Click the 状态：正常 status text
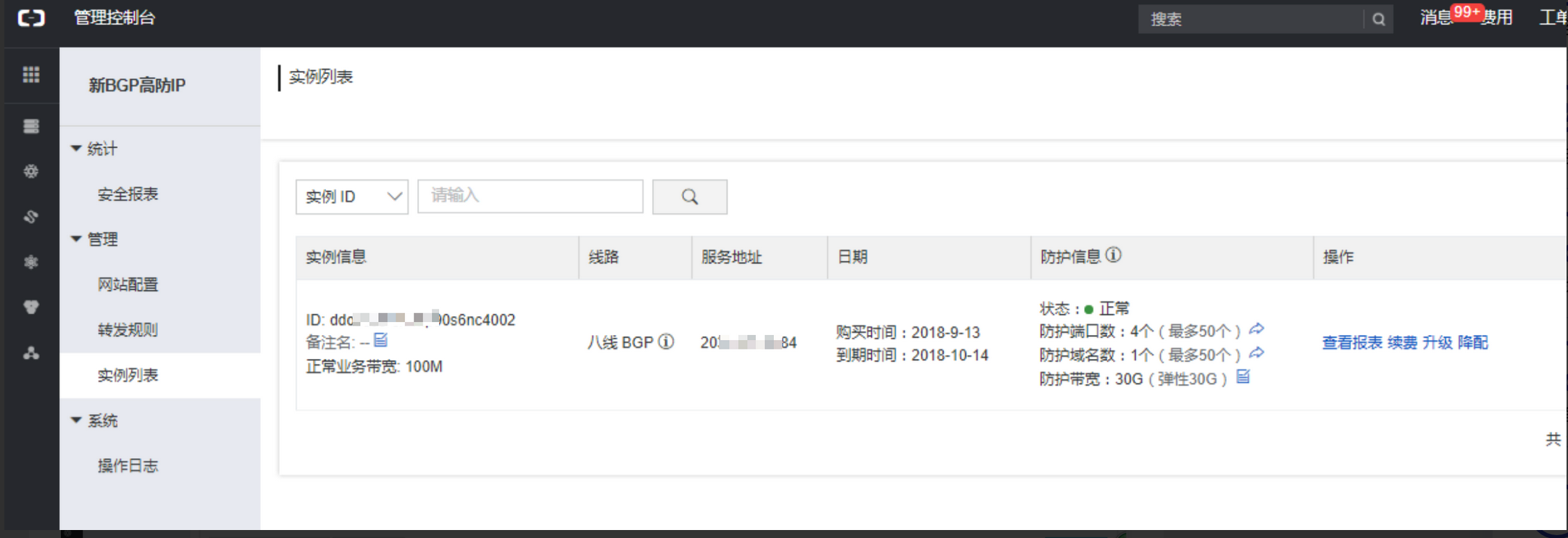This screenshot has height=538, width=1568. 1085,309
